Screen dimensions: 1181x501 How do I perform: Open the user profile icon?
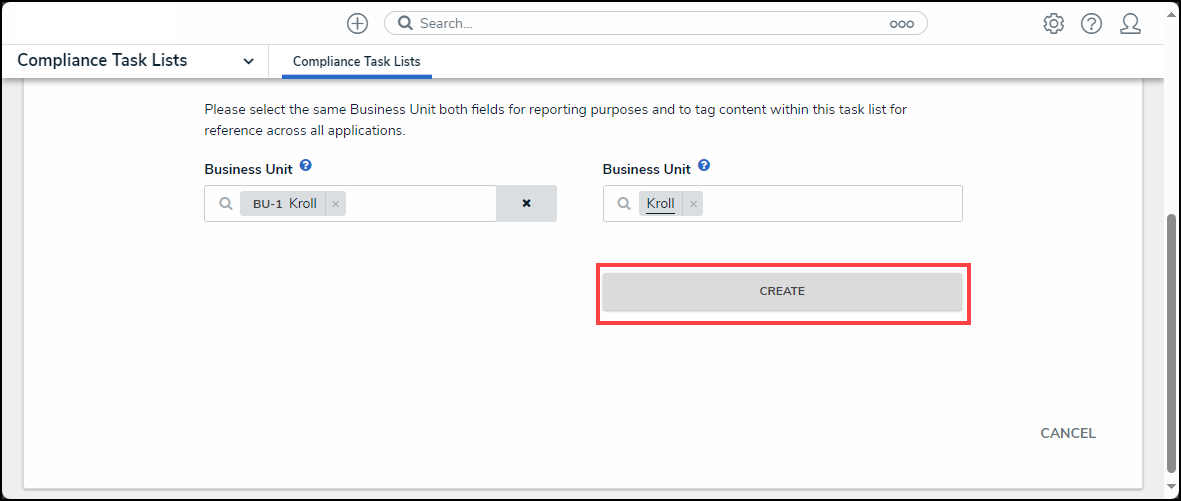(x=1131, y=24)
